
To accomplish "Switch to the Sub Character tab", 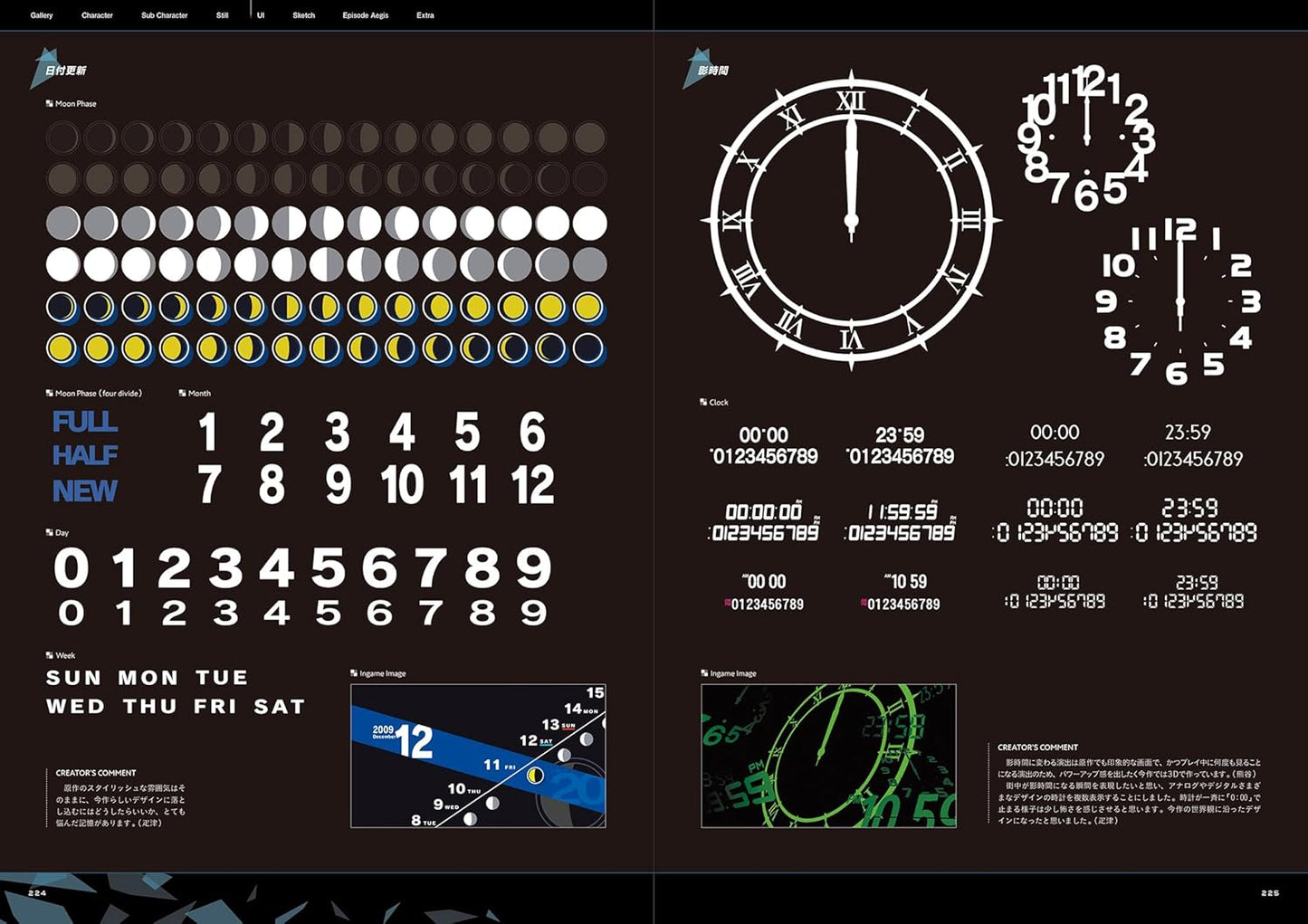I will click(164, 15).
